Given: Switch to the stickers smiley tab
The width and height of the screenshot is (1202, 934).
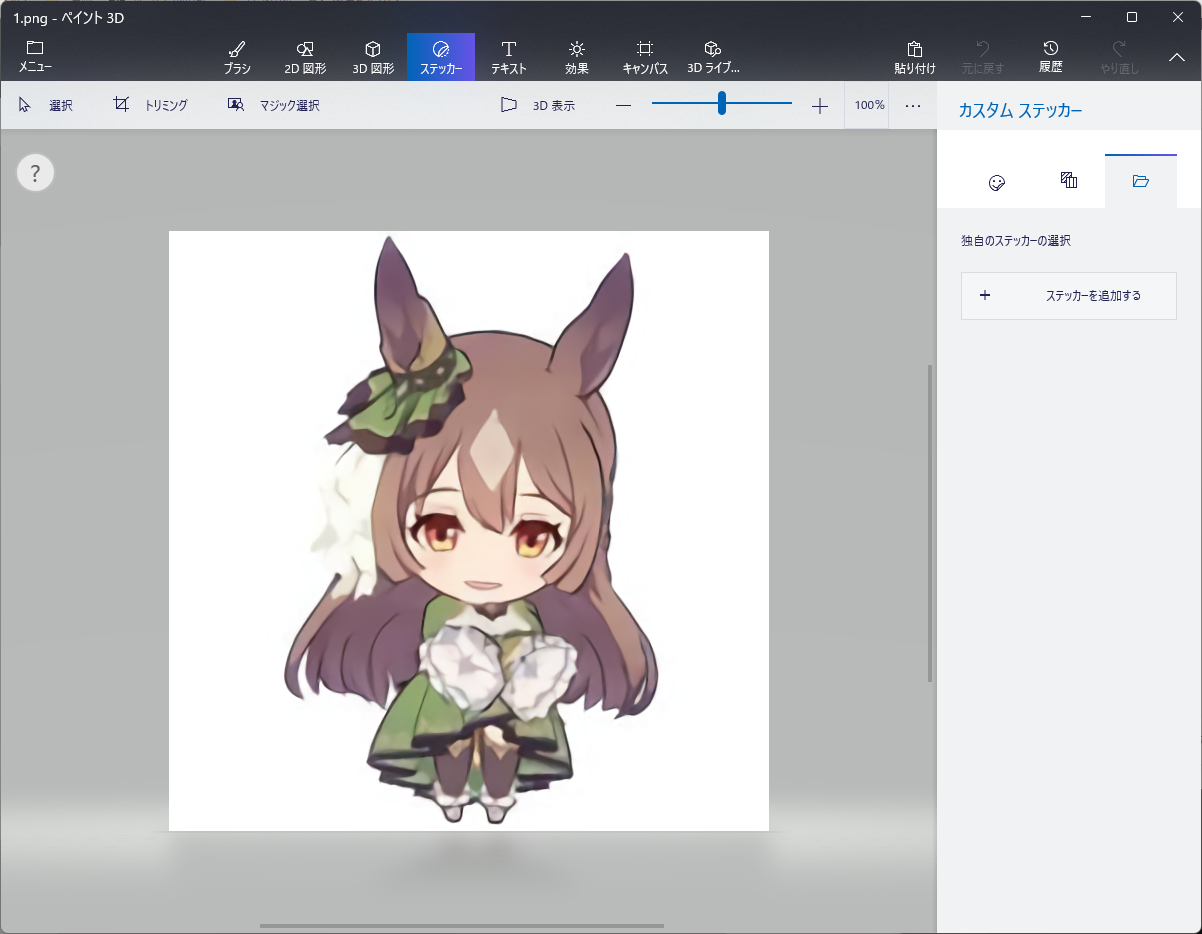Looking at the screenshot, I should 996,182.
